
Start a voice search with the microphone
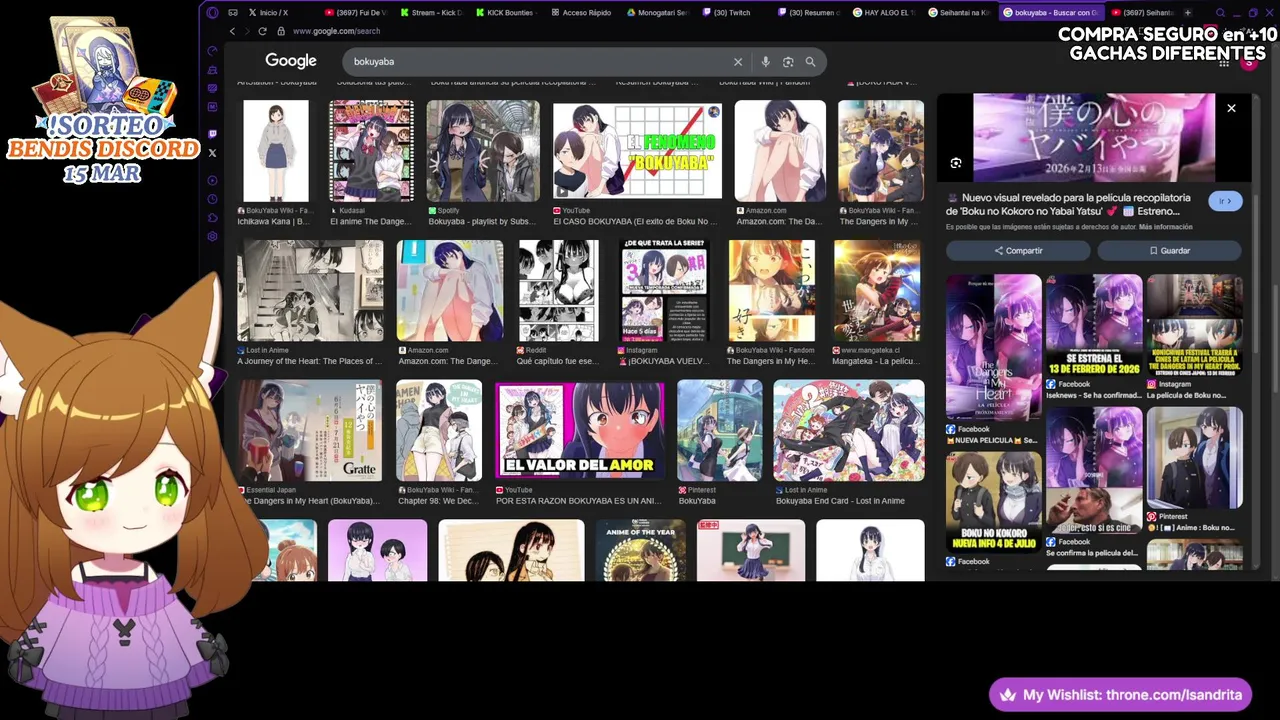(x=765, y=62)
